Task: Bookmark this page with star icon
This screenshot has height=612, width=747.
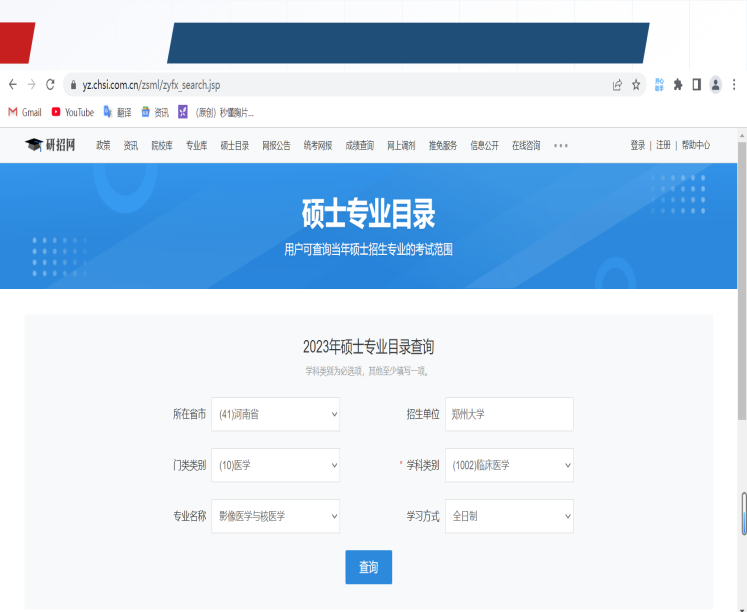Action: [636, 85]
